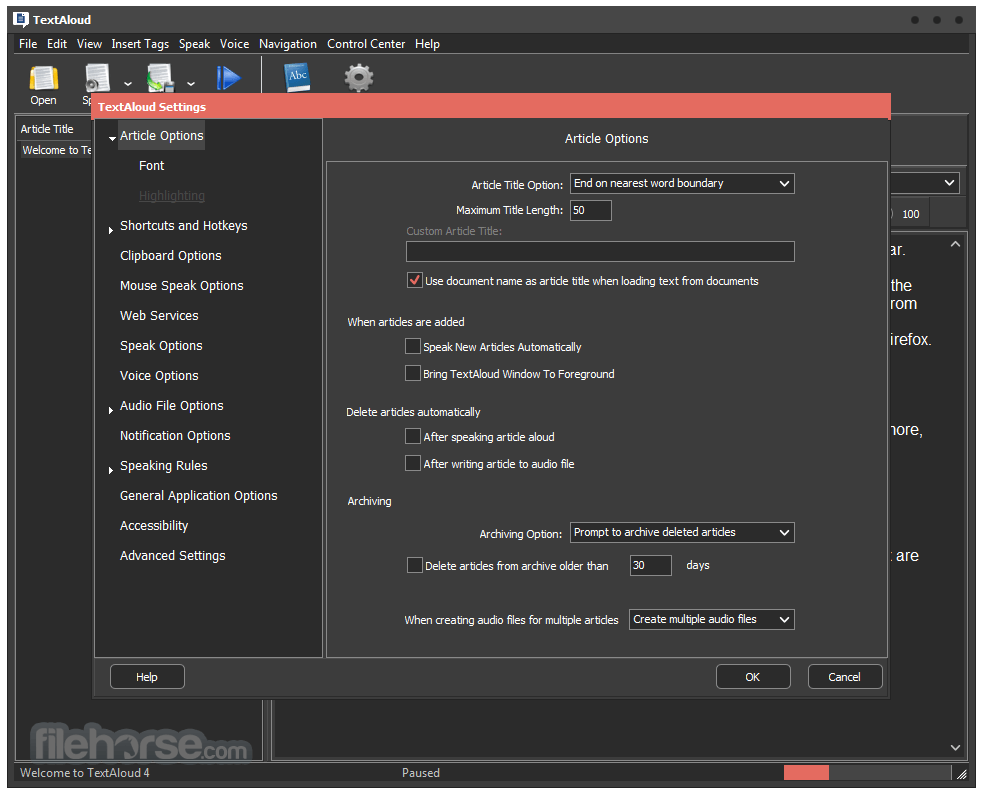Open the File menu
Viewport: 983px width, 795px height.
[28, 44]
